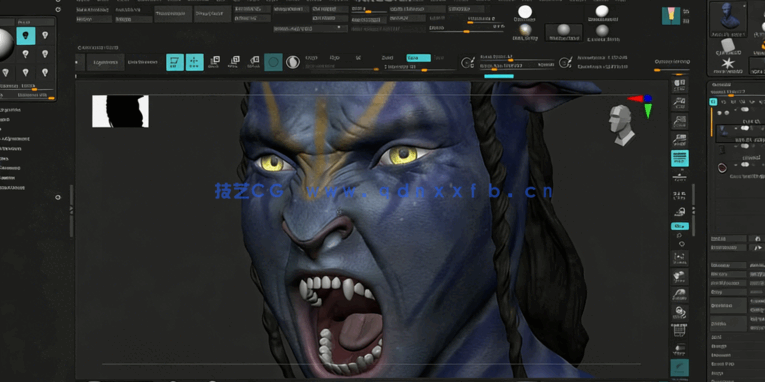Activate the Move transform icon in top shelf
765x382 pixels.
tap(214, 62)
